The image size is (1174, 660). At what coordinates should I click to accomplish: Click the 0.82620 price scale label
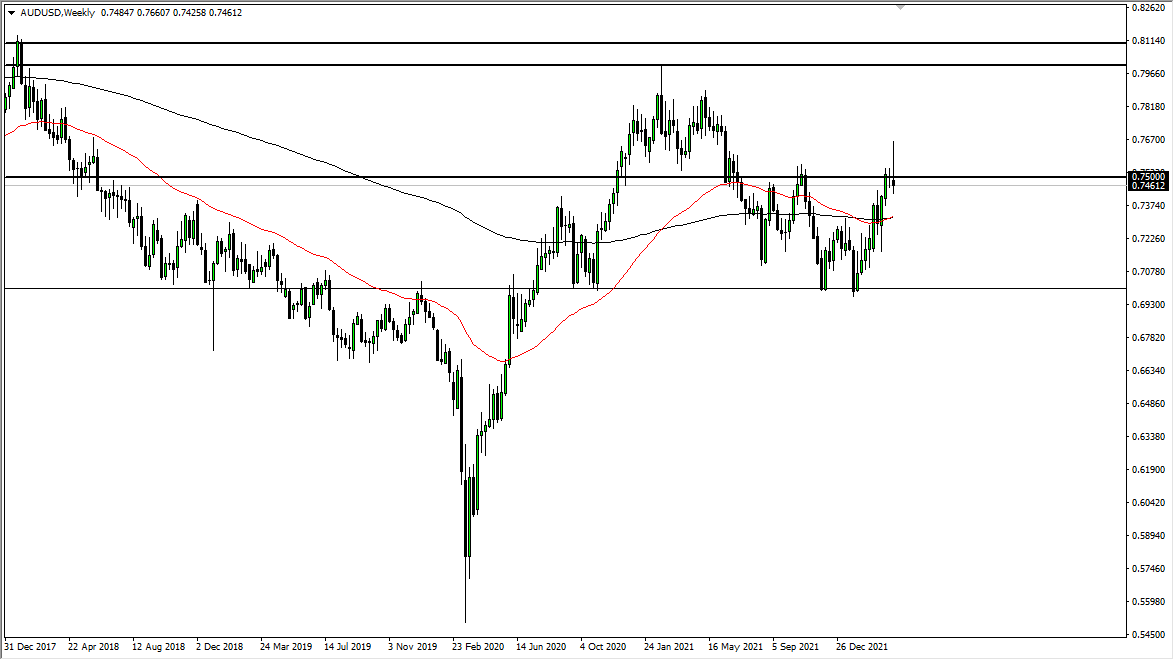point(1148,8)
